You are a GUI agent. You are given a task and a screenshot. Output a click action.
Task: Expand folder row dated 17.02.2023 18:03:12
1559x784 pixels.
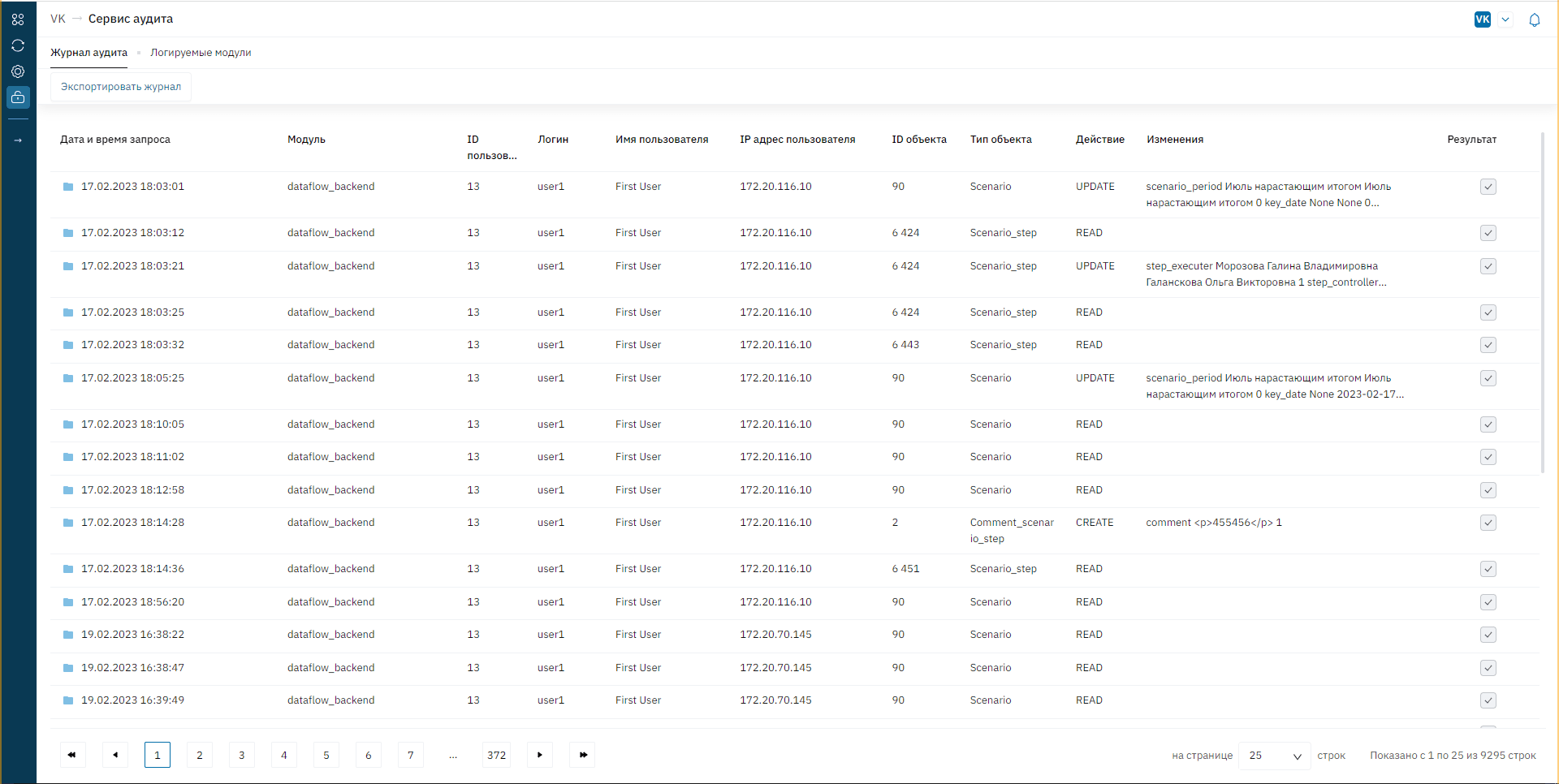tap(68, 233)
